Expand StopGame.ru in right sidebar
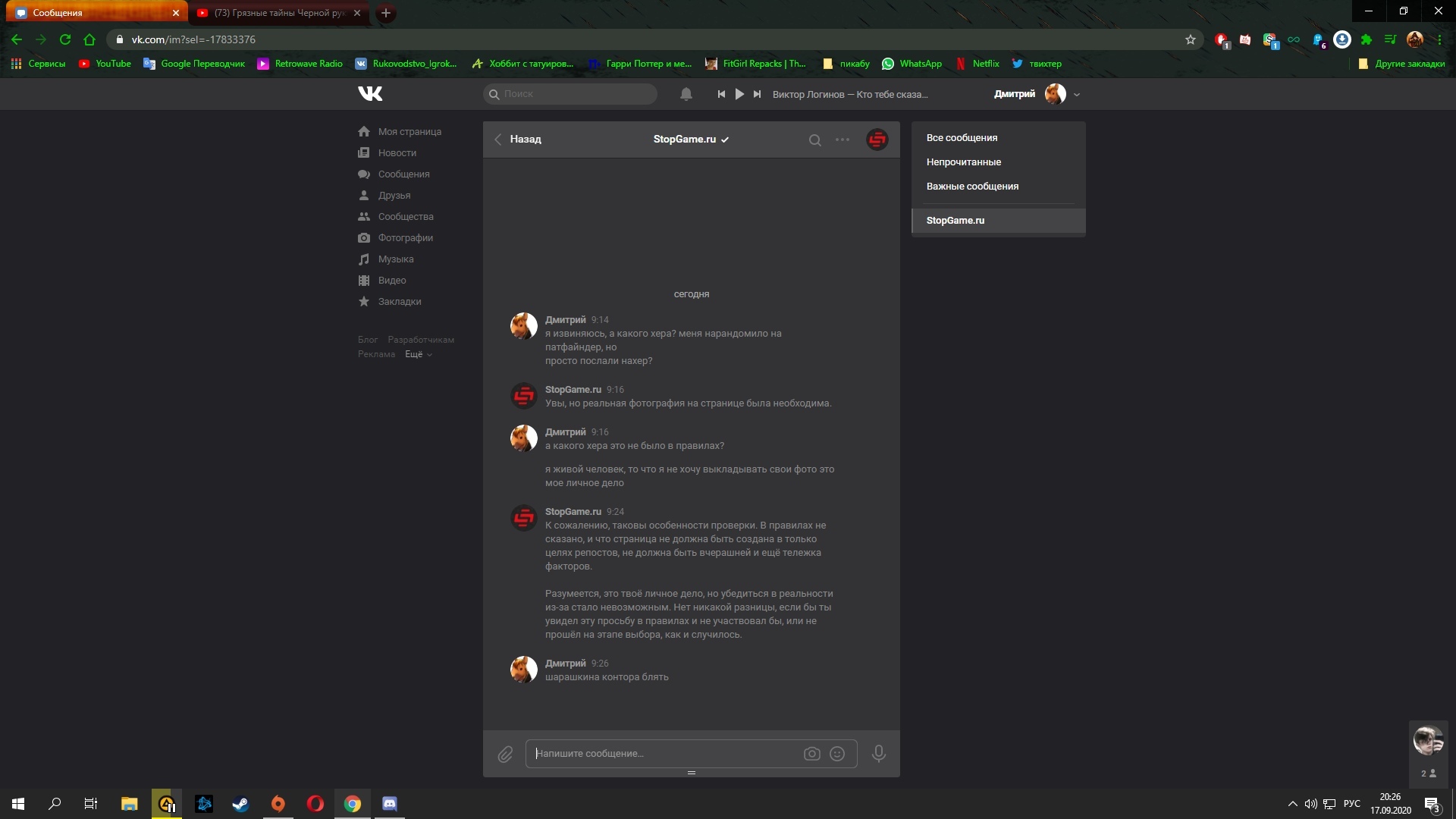Screen dimensions: 1456x819 [x=955, y=219]
